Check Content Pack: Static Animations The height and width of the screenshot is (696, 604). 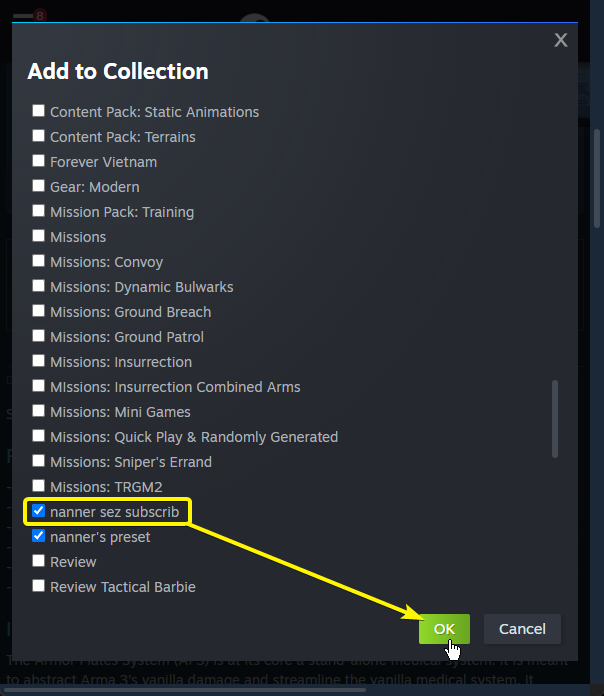tap(39, 112)
